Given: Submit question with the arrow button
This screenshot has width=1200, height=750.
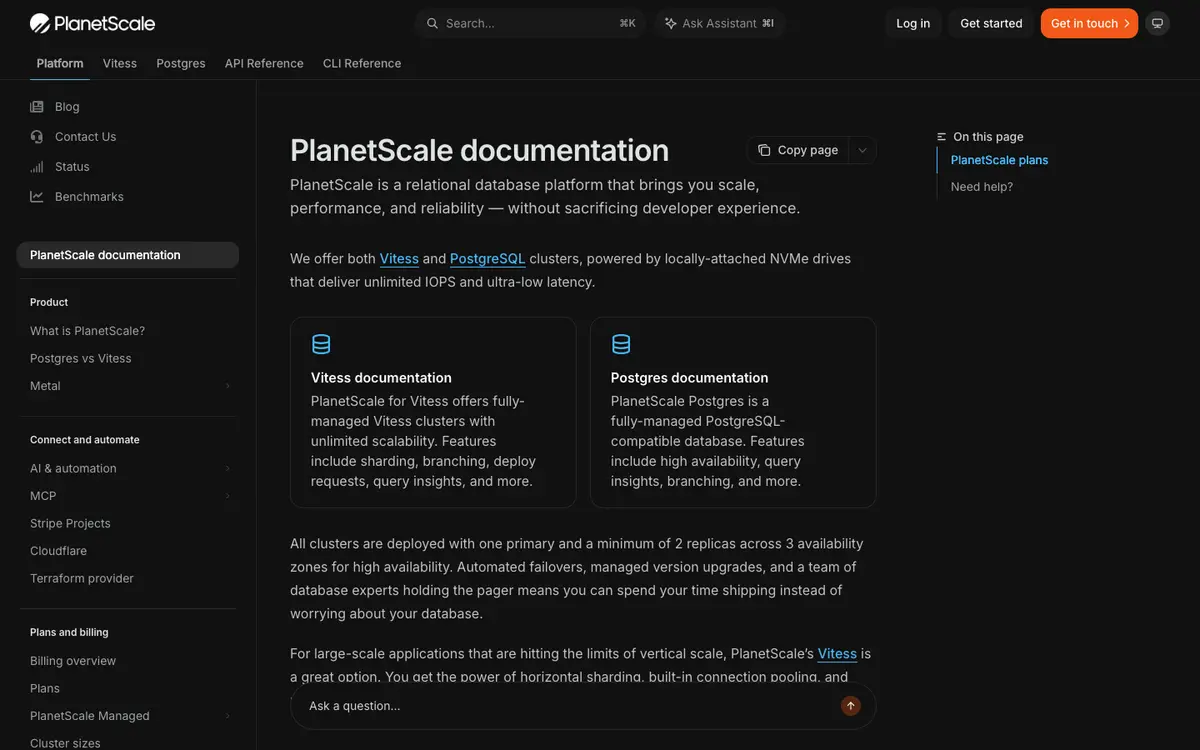Looking at the screenshot, I should pyautogui.click(x=851, y=706).
